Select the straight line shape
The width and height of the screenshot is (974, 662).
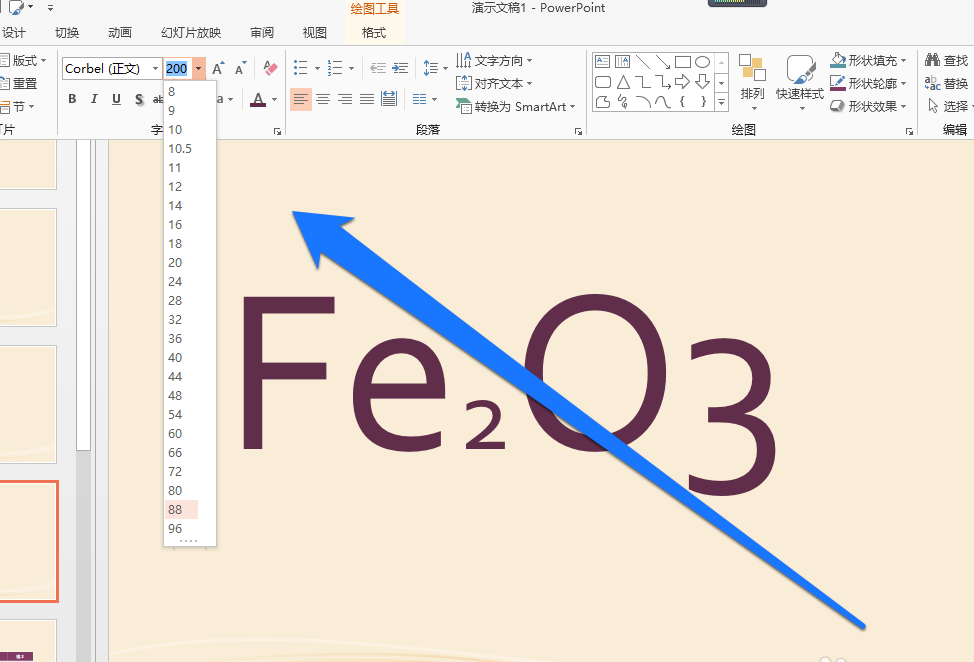[643, 61]
